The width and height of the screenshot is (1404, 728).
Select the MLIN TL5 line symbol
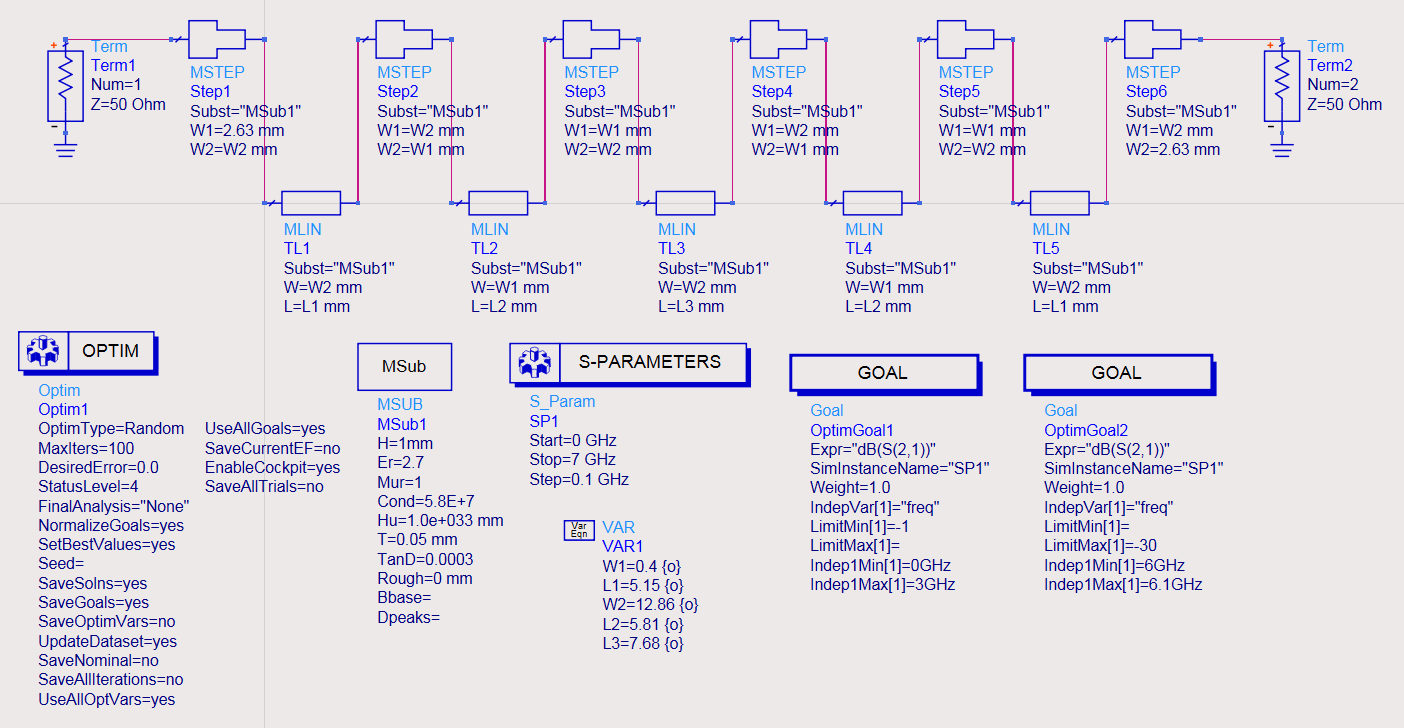[1060, 203]
